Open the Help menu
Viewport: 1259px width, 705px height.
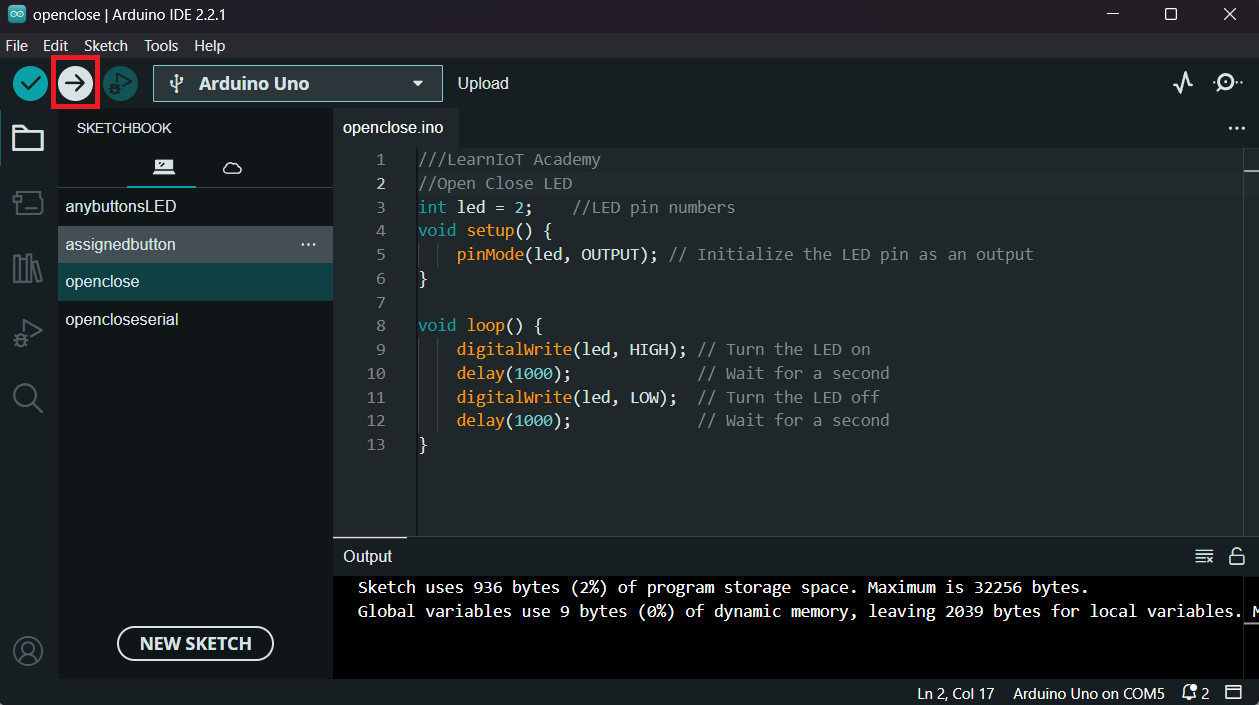(x=210, y=46)
